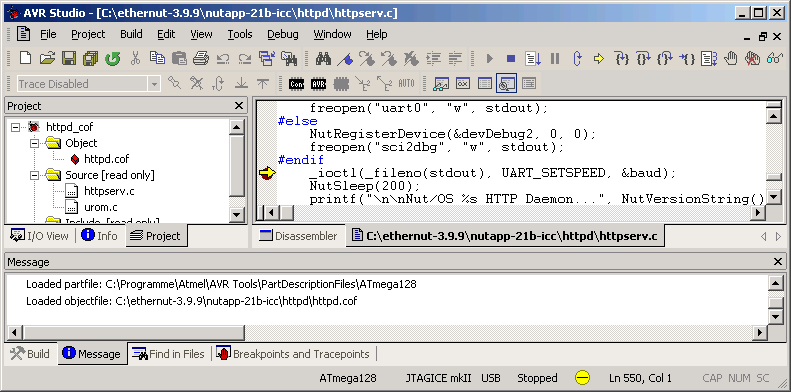Click the NutSleep(200); code line
Viewport: 791px width, 392px height.
coord(365,186)
